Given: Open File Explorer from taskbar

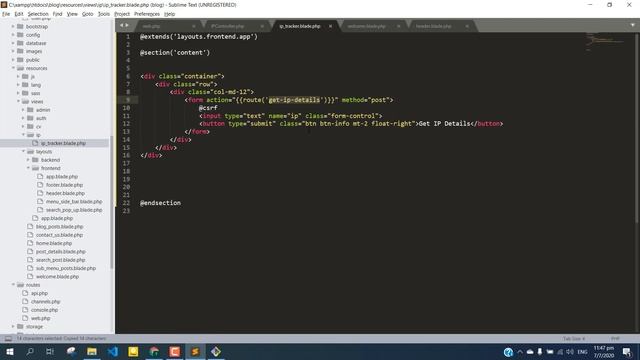Looking at the screenshot, I should 92,351.
